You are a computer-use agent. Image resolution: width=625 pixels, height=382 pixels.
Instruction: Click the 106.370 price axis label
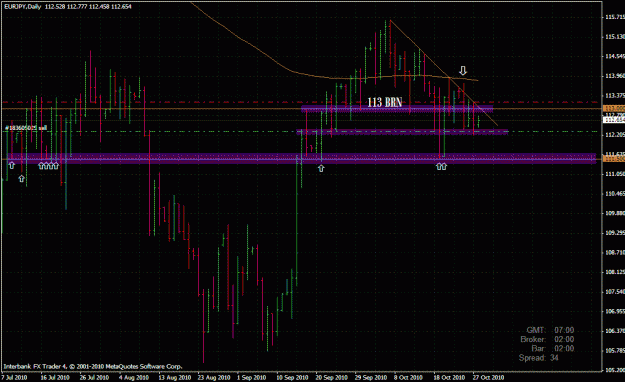click(x=614, y=331)
